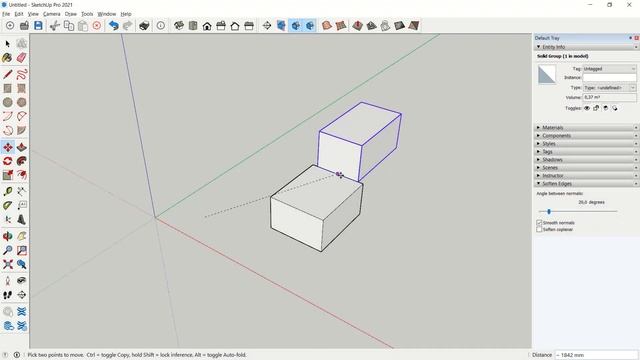Open Model Info icon

pyautogui.click(x=161, y=26)
